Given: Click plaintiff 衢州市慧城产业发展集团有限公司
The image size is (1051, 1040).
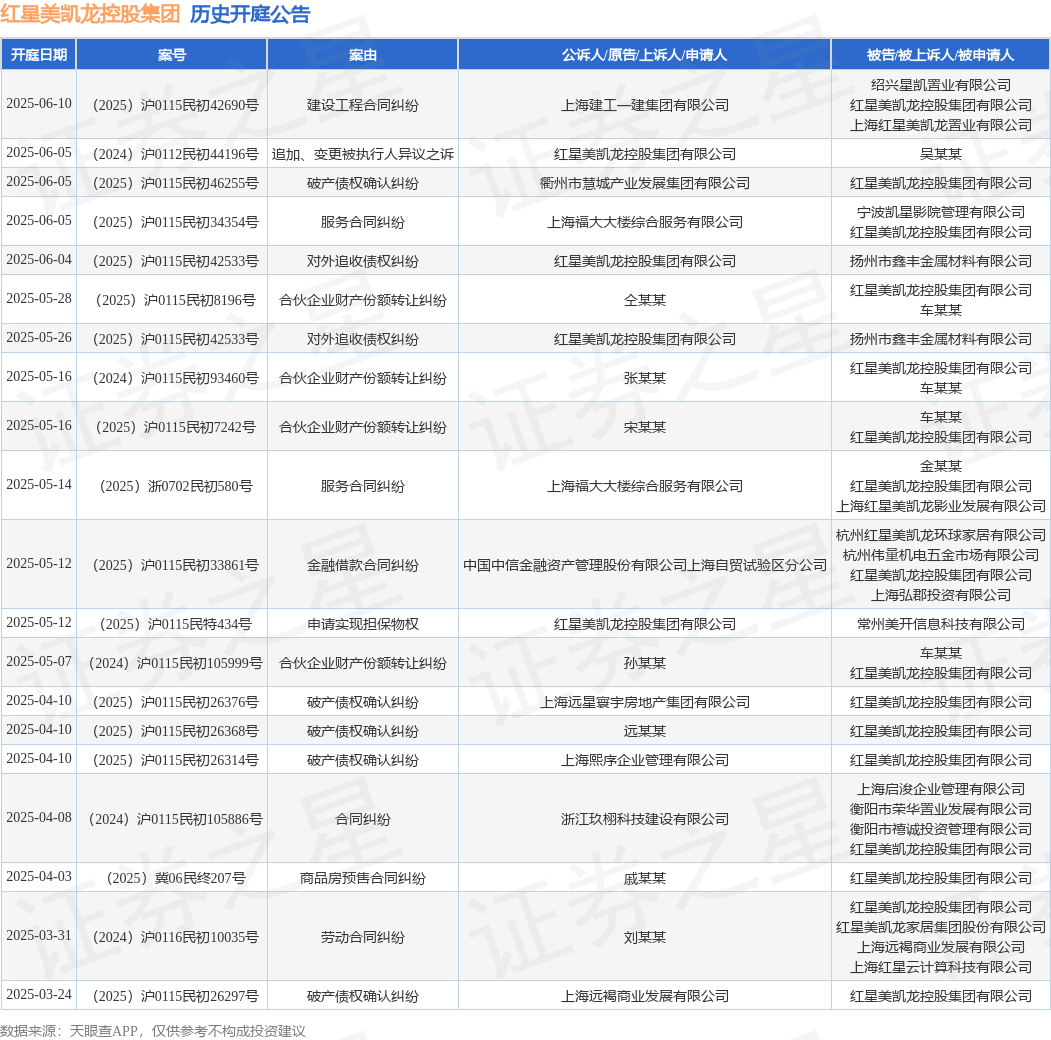Looking at the screenshot, I should point(645,183).
